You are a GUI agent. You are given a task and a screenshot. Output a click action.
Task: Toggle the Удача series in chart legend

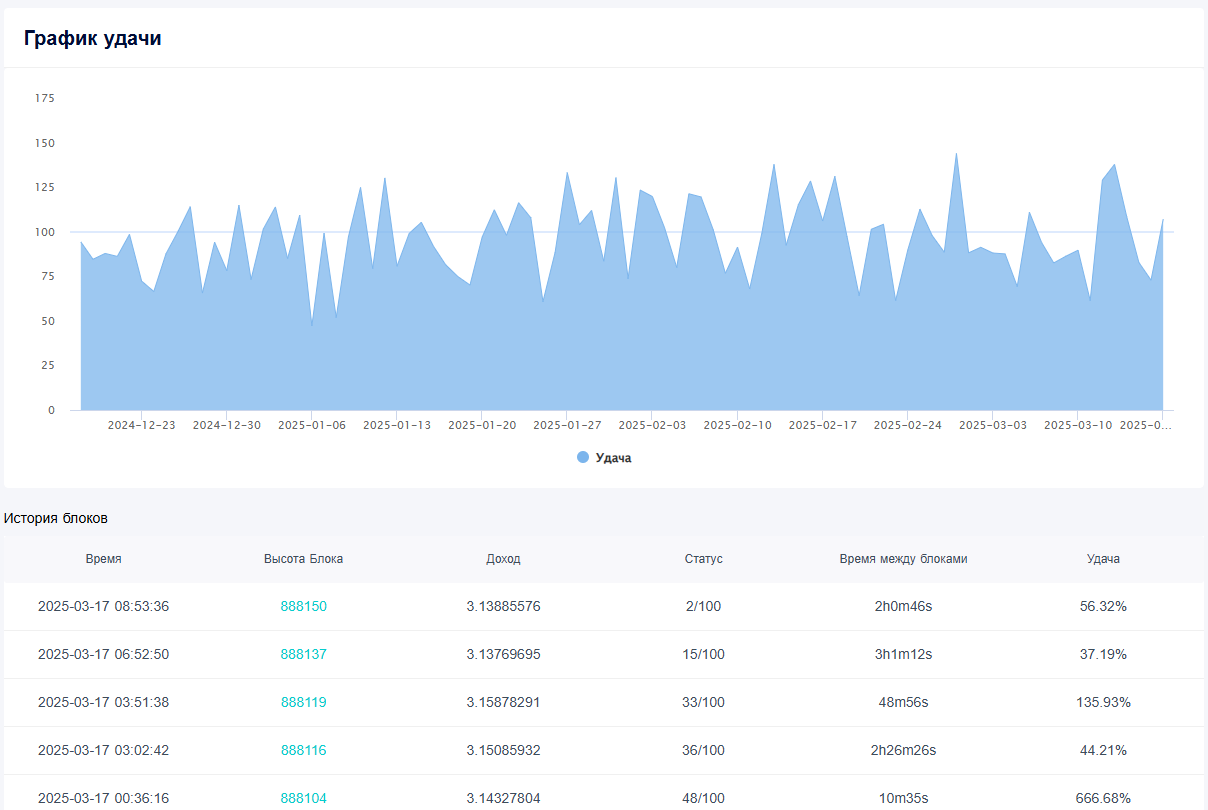613,458
